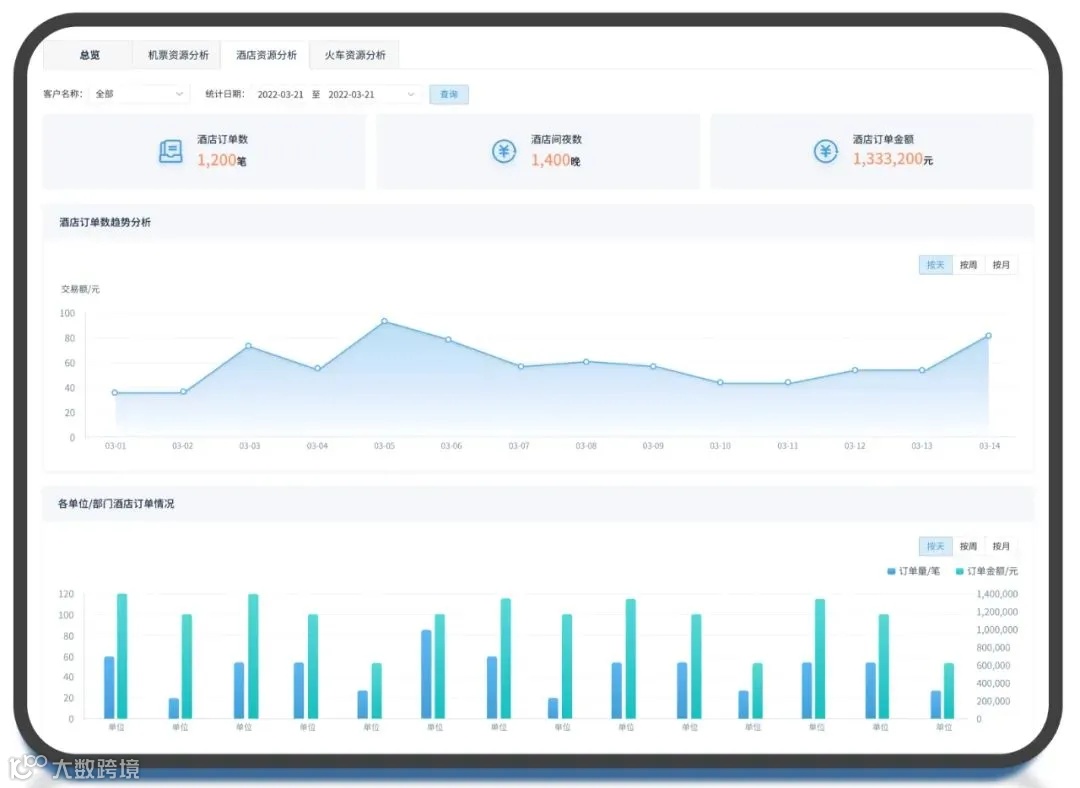Click the 03-07 axis label
1080x788 pixels.
[x=519, y=446]
